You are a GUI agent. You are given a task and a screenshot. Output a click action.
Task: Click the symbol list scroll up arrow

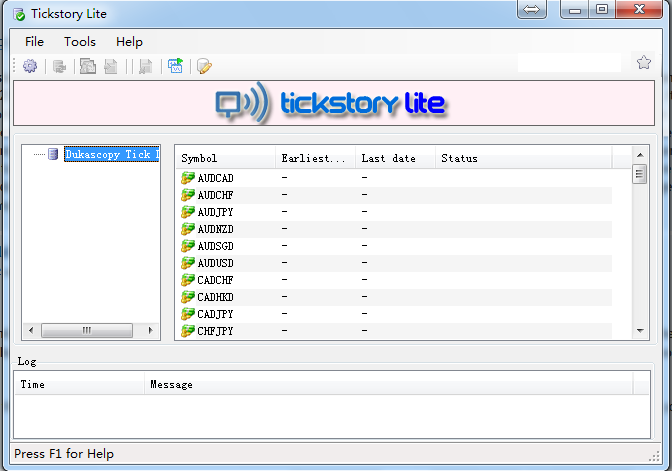640,155
